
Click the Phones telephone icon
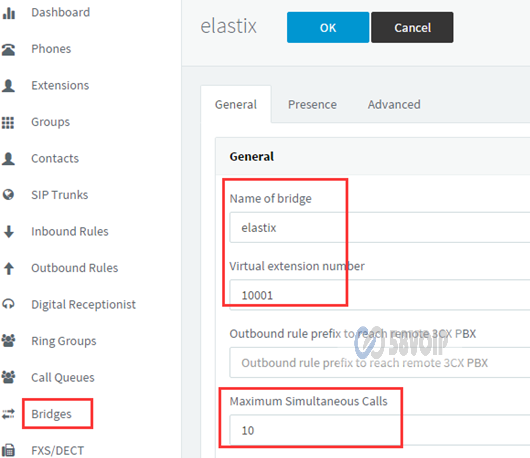click(x=8, y=49)
